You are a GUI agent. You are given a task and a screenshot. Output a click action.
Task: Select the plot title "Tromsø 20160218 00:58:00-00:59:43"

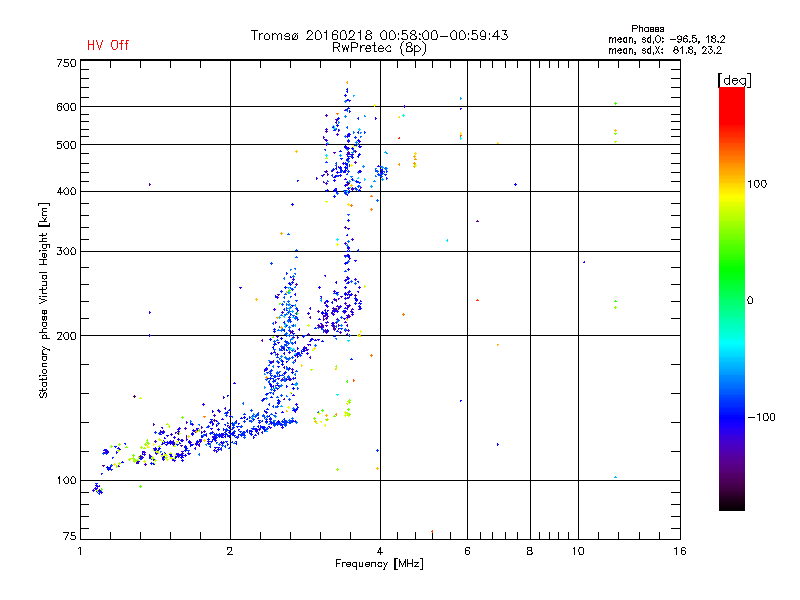pyautogui.click(x=379, y=35)
